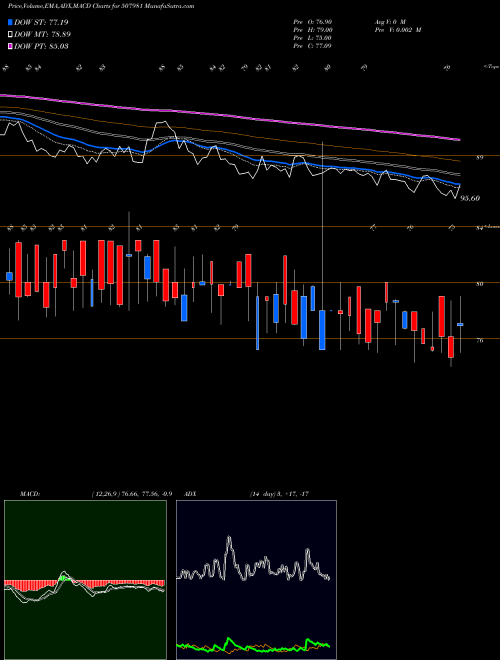This screenshot has height=660, width=500.
Task: Click the last line value label ending in .60
Action: [x=470, y=198]
